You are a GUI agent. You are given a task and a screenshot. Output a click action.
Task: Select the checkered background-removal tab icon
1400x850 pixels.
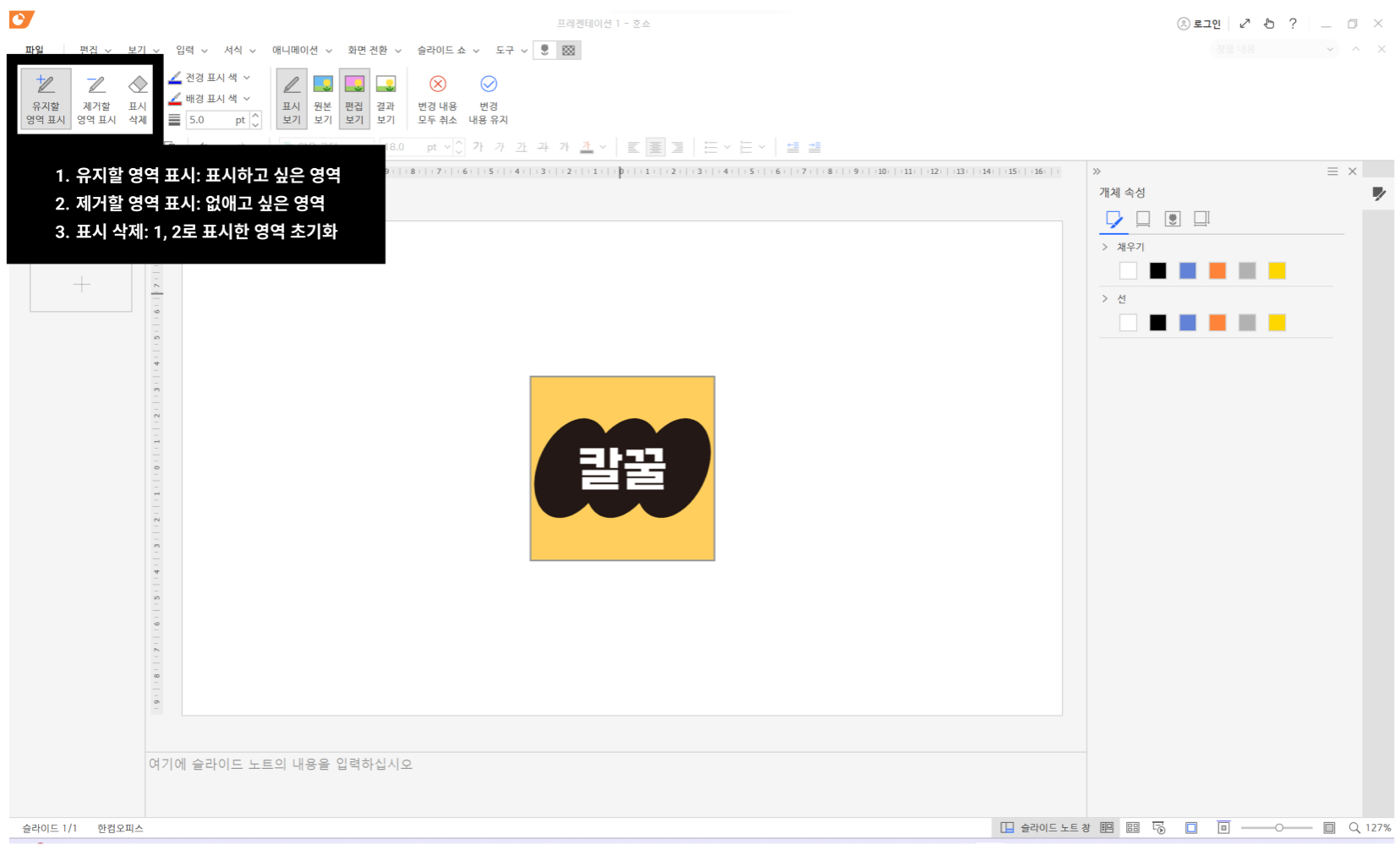click(x=569, y=50)
